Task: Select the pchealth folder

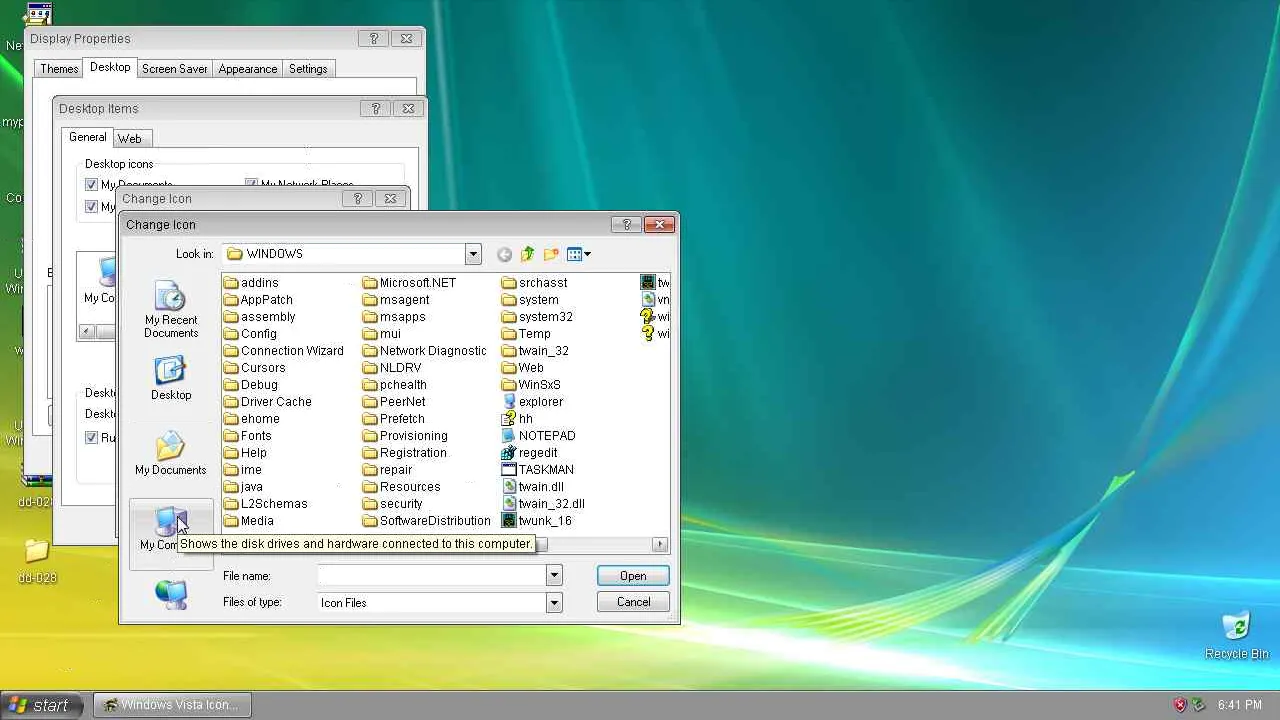Action: 395,385
